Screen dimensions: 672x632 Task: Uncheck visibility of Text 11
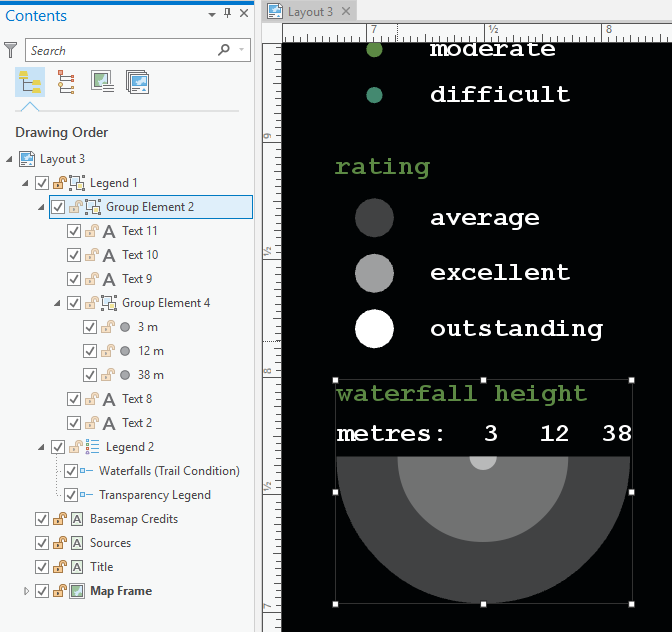(x=74, y=231)
